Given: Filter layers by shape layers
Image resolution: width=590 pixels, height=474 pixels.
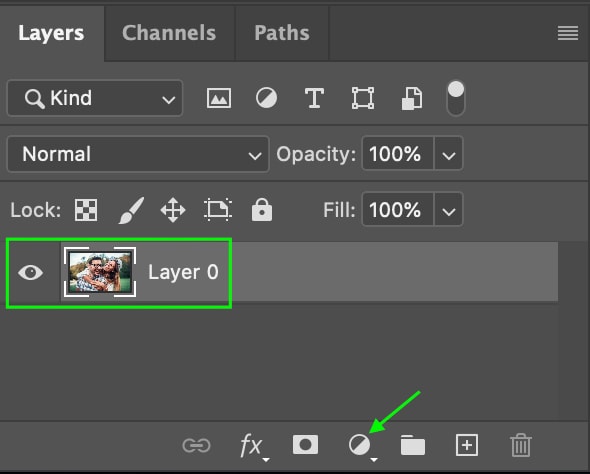Looking at the screenshot, I should pos(363,98).
